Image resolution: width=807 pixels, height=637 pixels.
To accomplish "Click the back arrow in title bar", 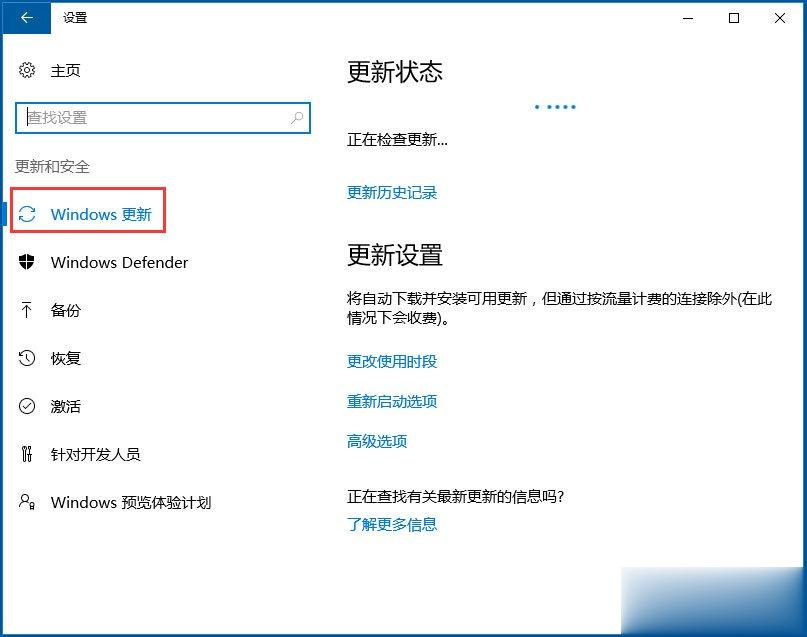I will (27, 18).
